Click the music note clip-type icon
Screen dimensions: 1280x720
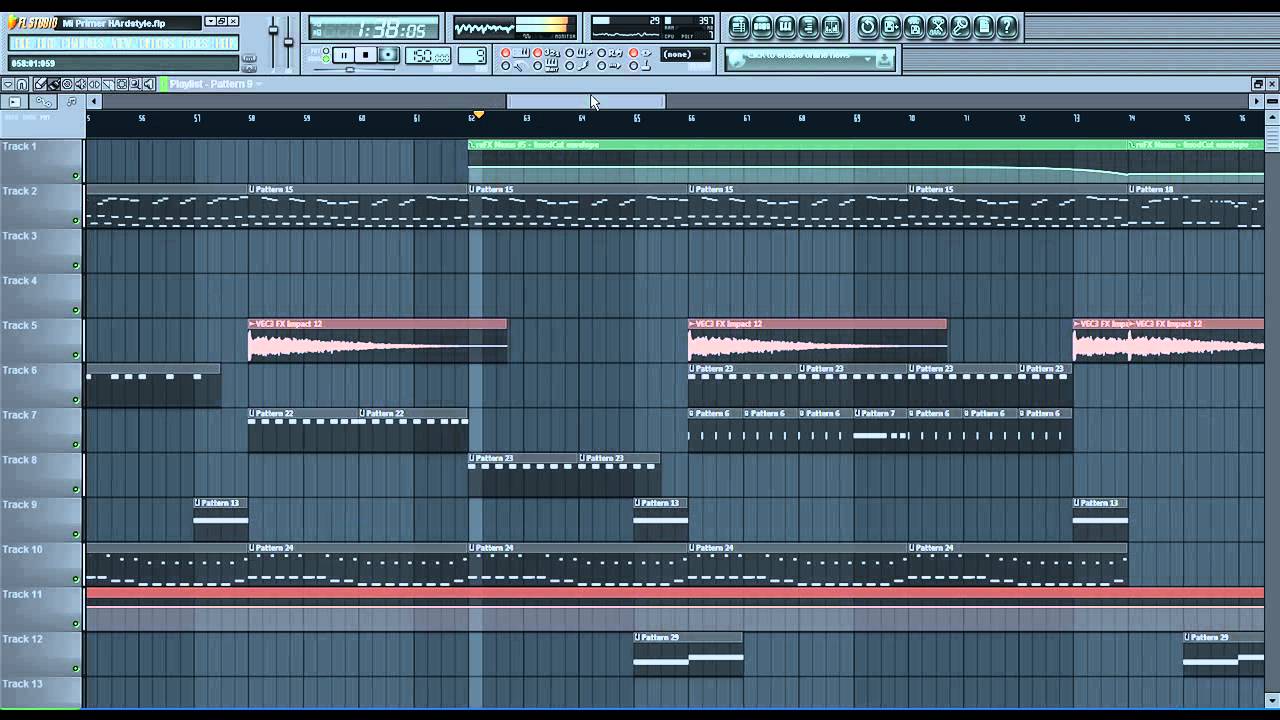click(x=71, y=102)
